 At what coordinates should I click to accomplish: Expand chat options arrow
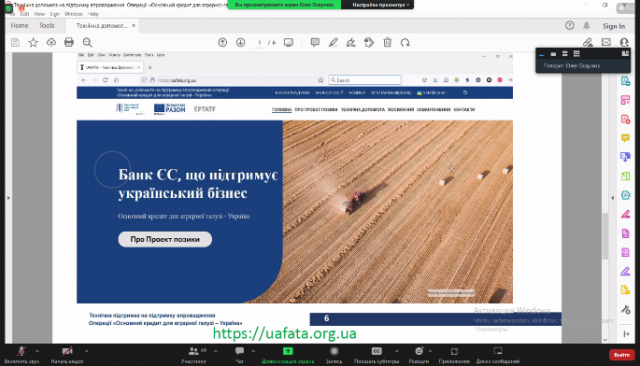pyautogui.click(x=253, y=351)
